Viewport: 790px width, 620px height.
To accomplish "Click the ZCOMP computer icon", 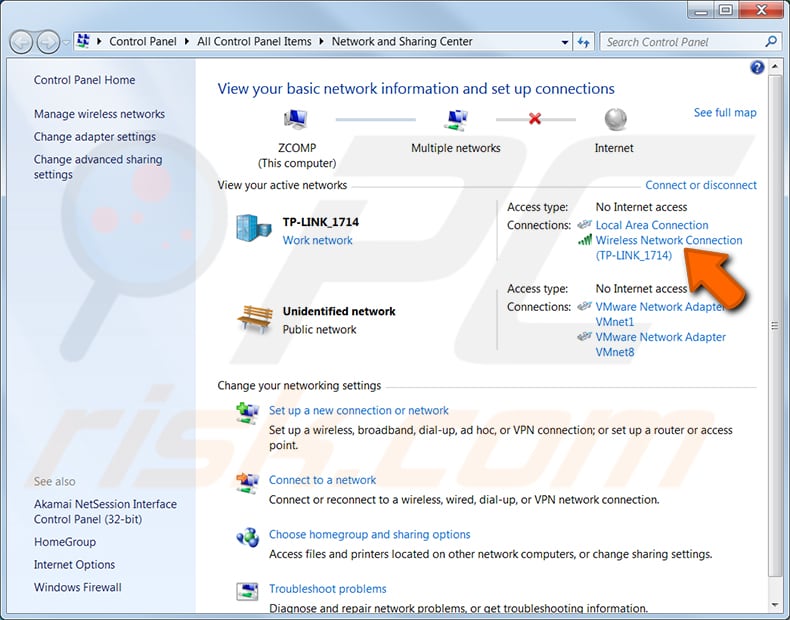I will click(x=296, y=120).
